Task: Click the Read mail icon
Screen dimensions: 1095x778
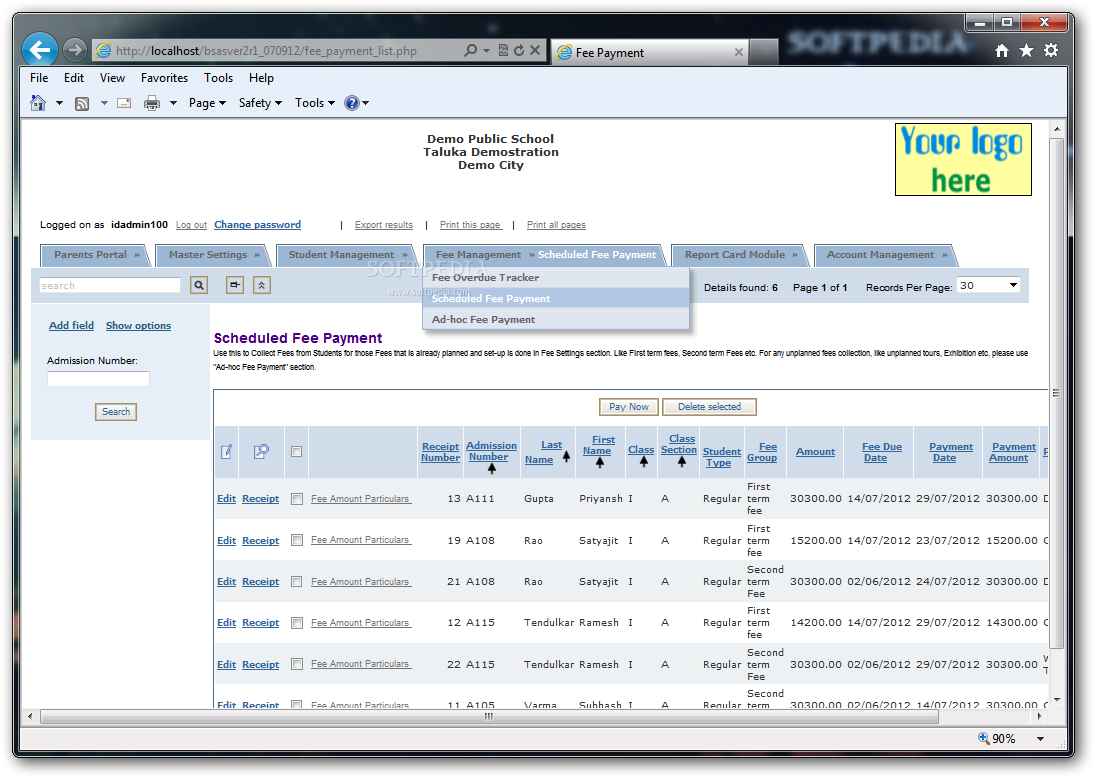Action: tap(124, 103)
